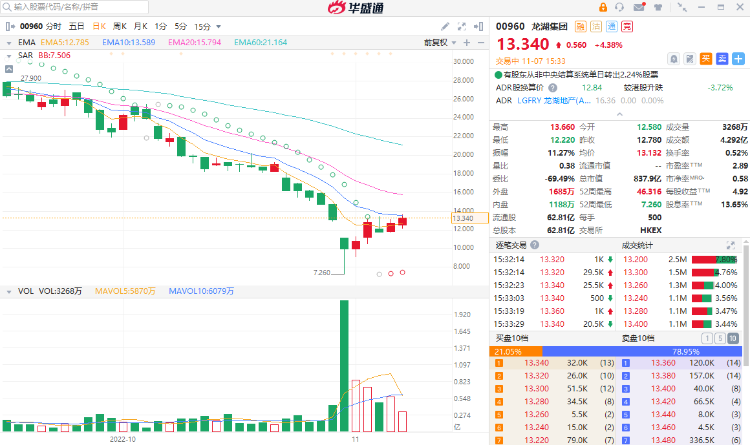
Task: Click help icon next to ADR股换算价
Action: (552, 88)
